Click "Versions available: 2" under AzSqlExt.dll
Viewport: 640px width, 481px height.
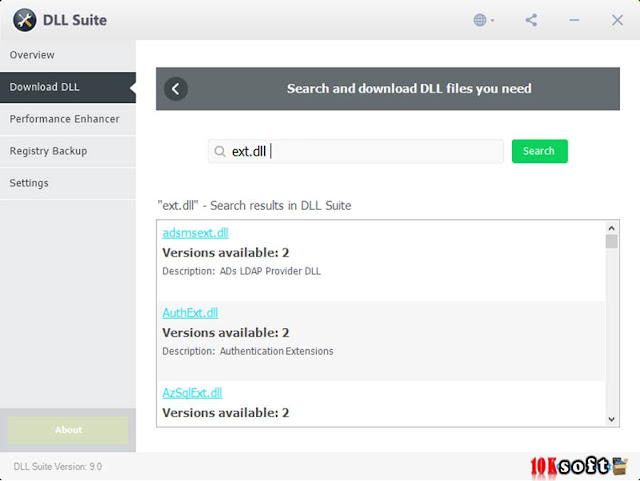pyautogui.click(x=226, y=413)
